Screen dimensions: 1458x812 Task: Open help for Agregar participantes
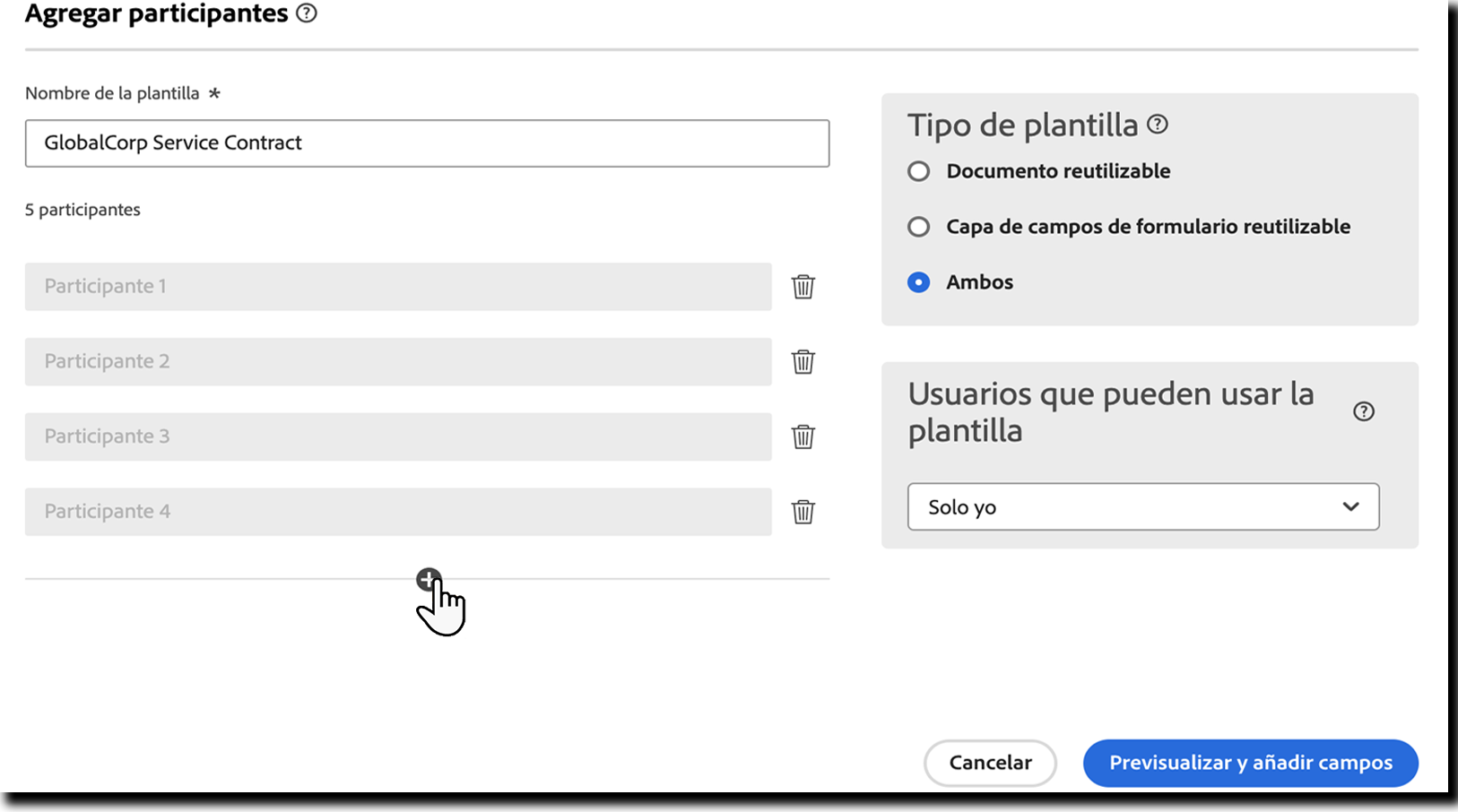point(306,13)
